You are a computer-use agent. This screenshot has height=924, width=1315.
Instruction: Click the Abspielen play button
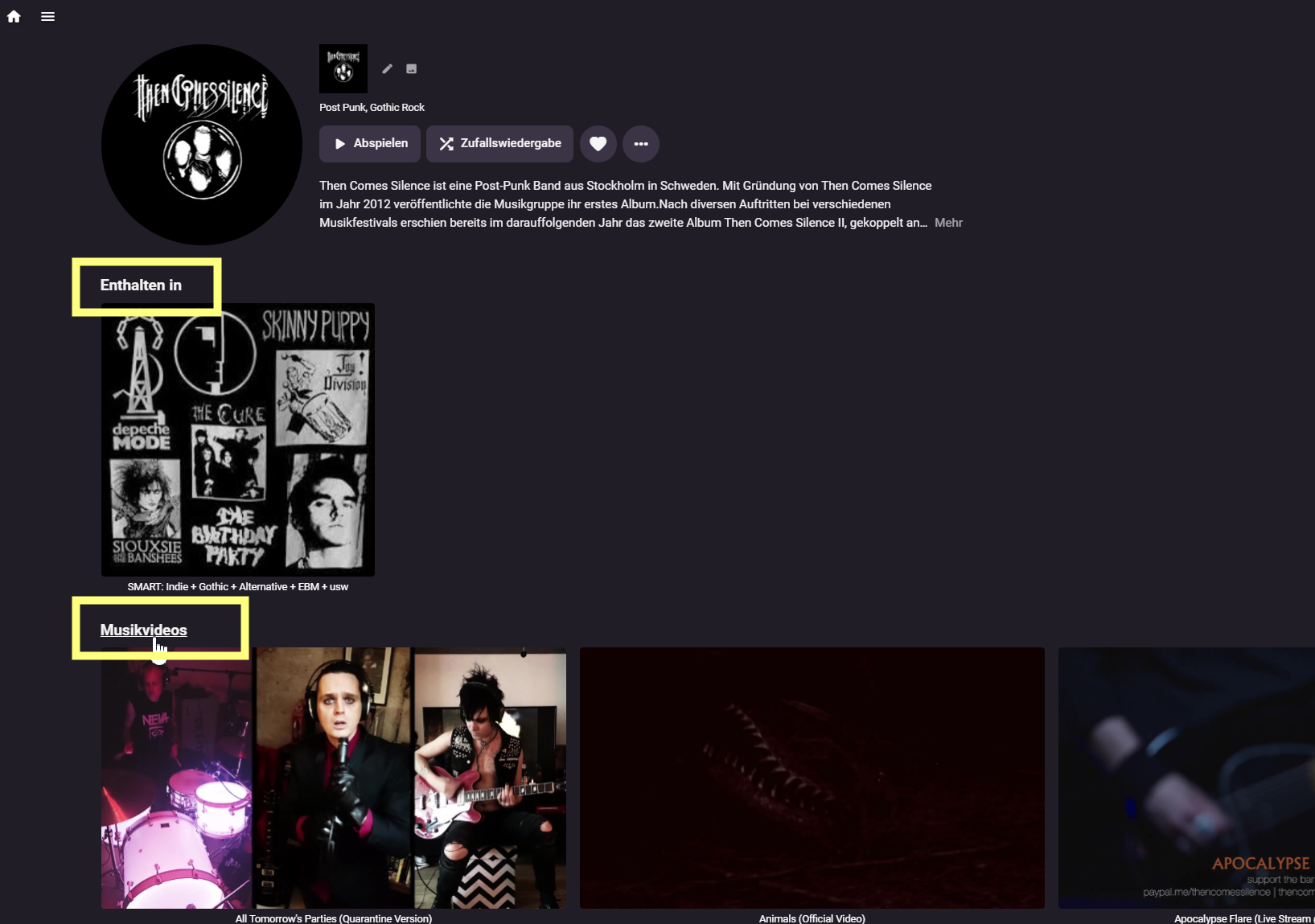coord(370,144)
